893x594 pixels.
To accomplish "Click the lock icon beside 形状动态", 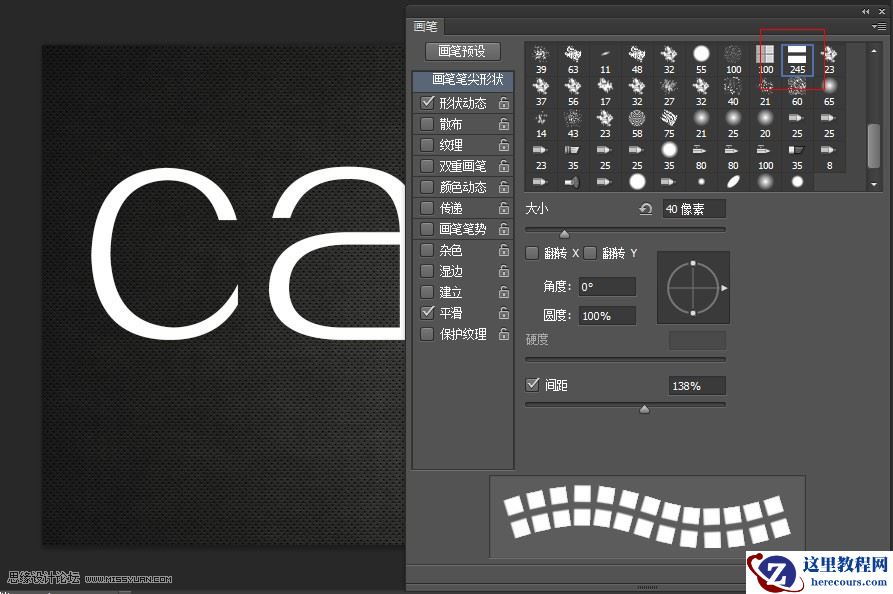I will (x=504, y=102).
